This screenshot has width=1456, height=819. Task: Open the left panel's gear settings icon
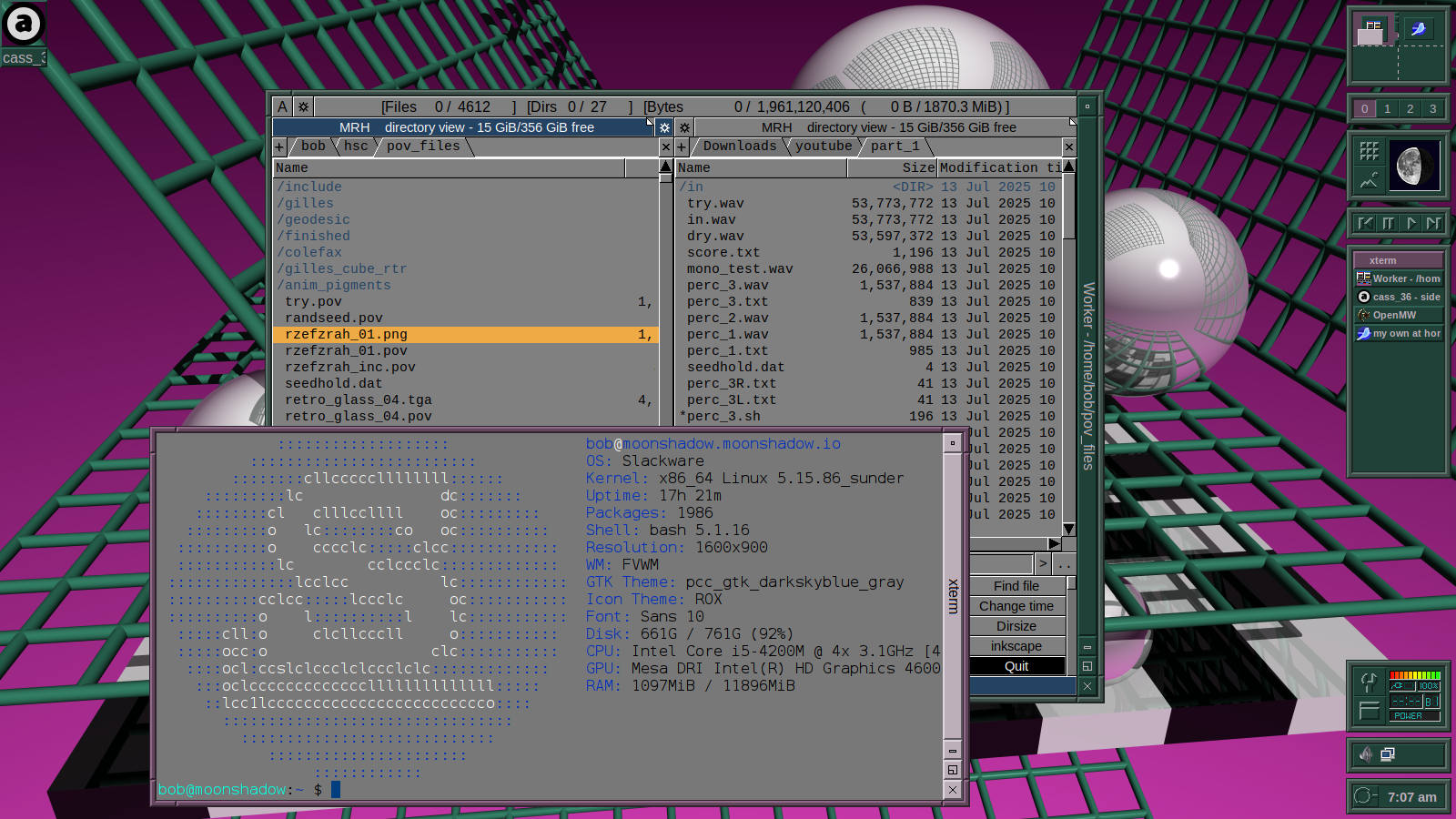pyautogui.click(x=664, y=127)
